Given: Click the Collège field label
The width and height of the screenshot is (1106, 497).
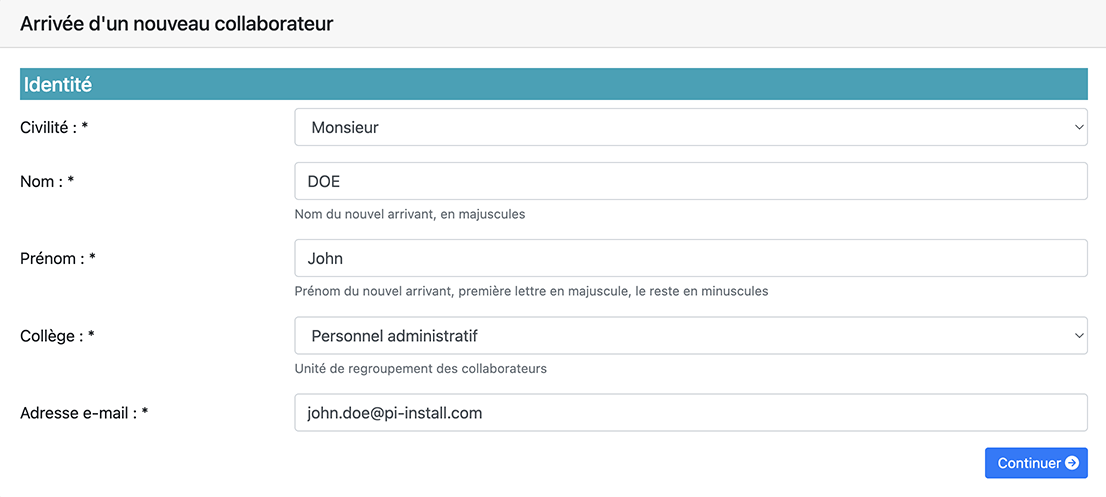Looking at the screenshot, I should (50, 336).
